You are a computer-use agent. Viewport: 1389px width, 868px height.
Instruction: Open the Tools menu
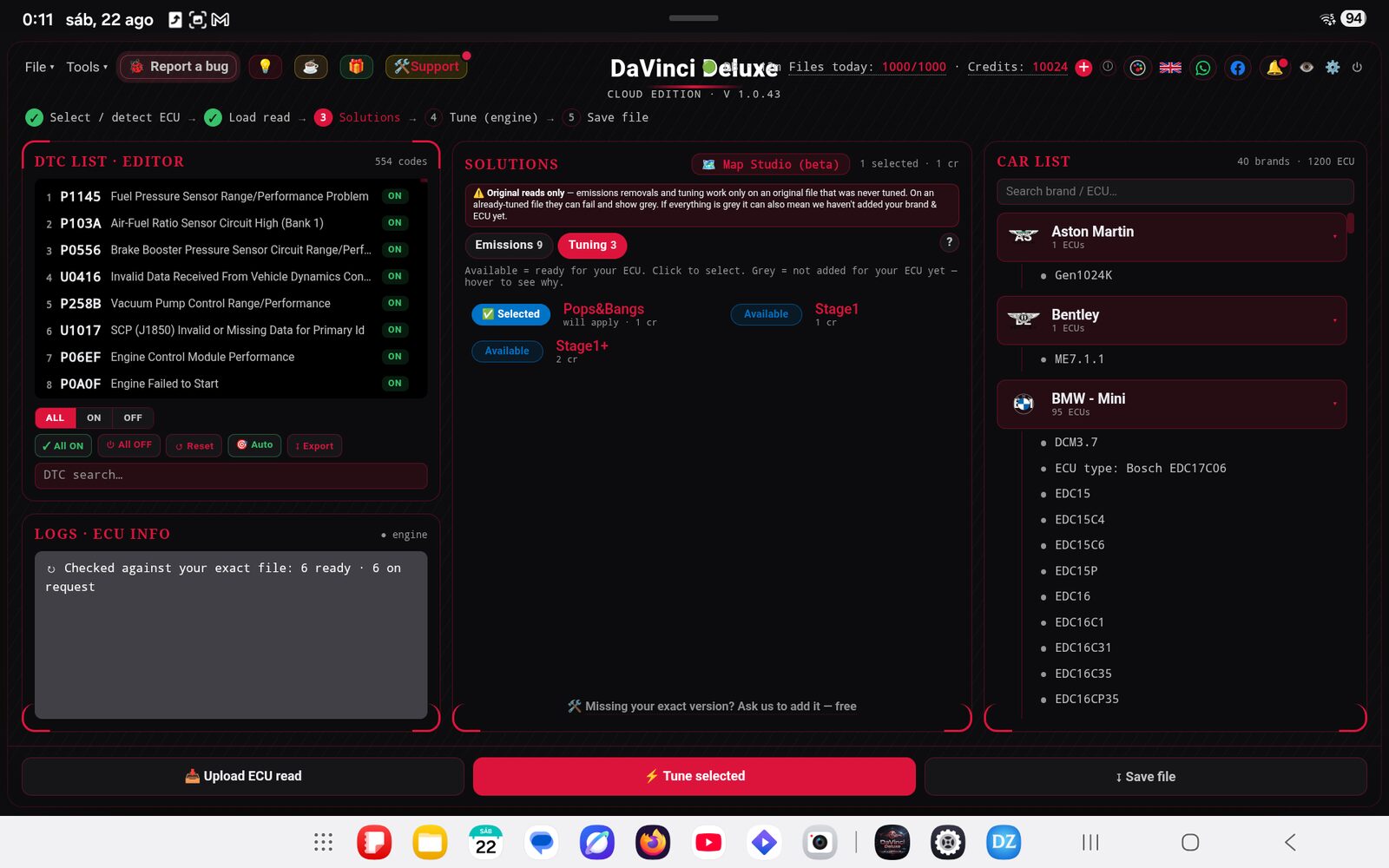pyautogui.click(x=87, y=67)
